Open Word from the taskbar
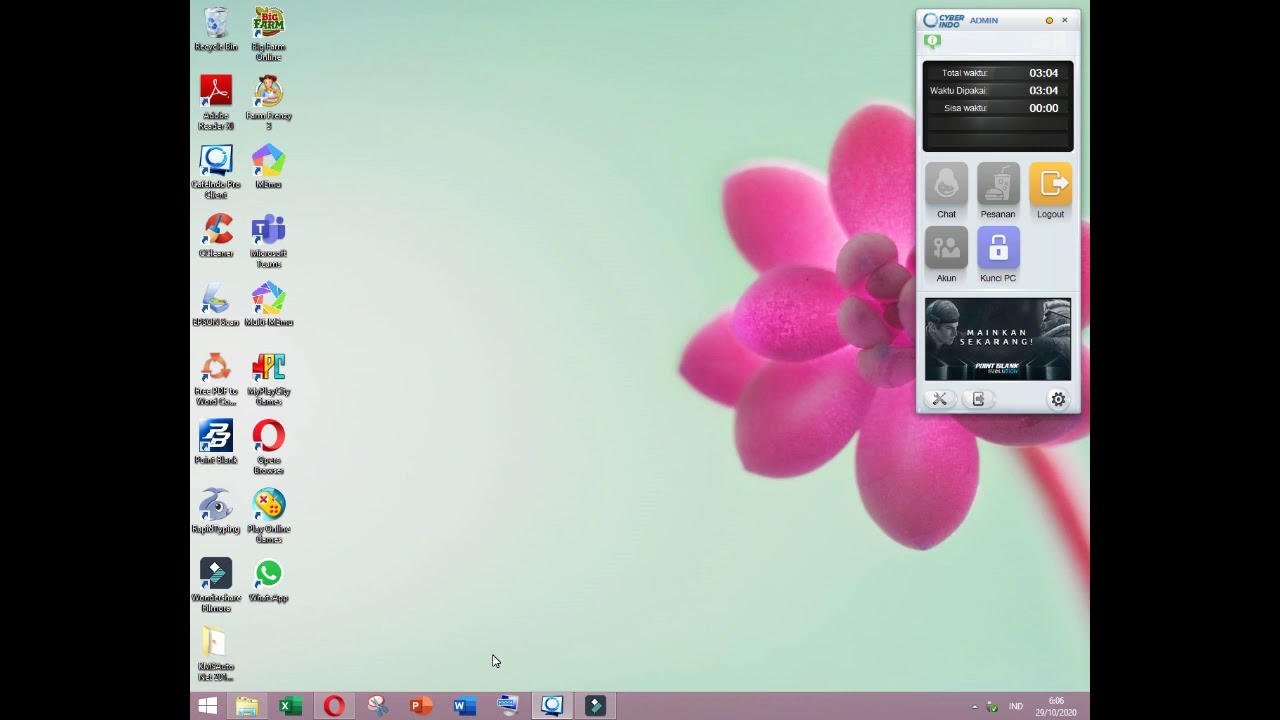The height and width of the screenshot is (720, 1280). 464,706
